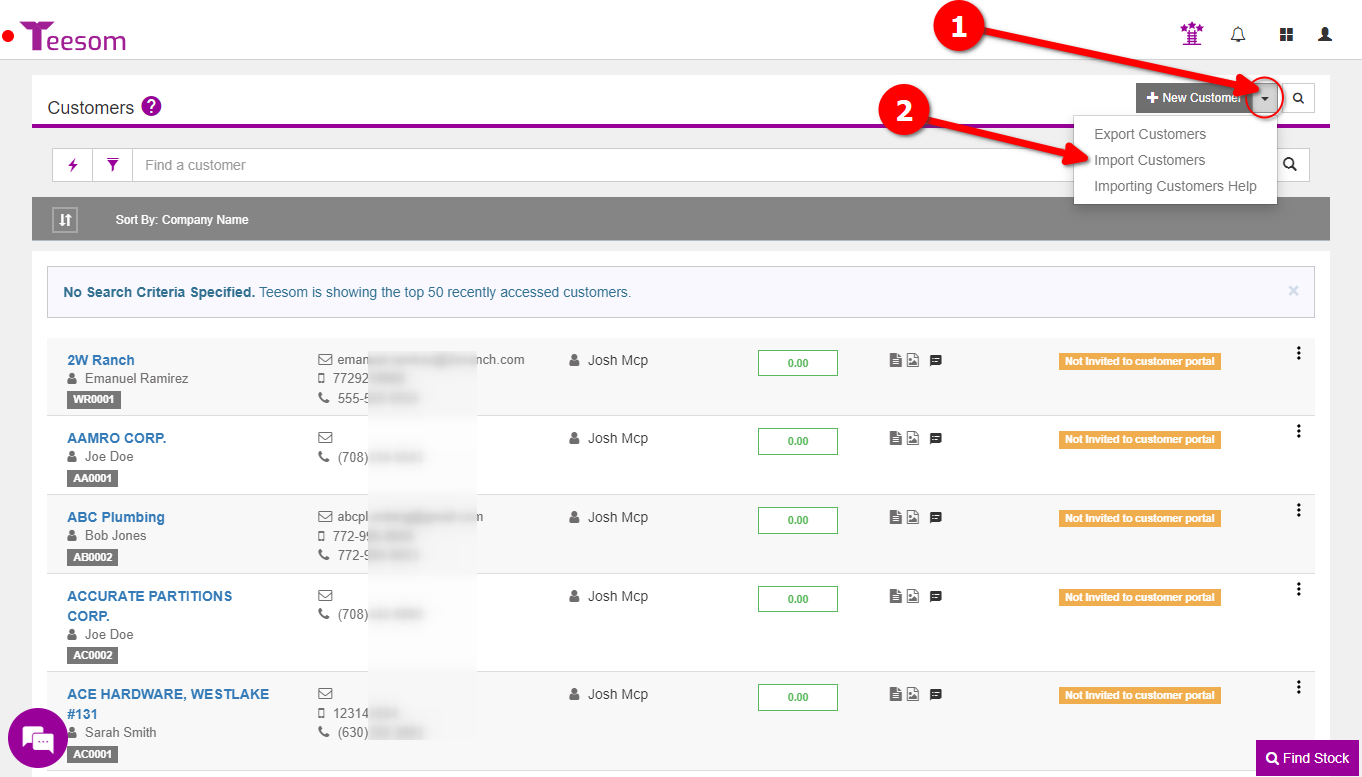Click the portal invite badge for 2W Ranch

click(1140, 361)
